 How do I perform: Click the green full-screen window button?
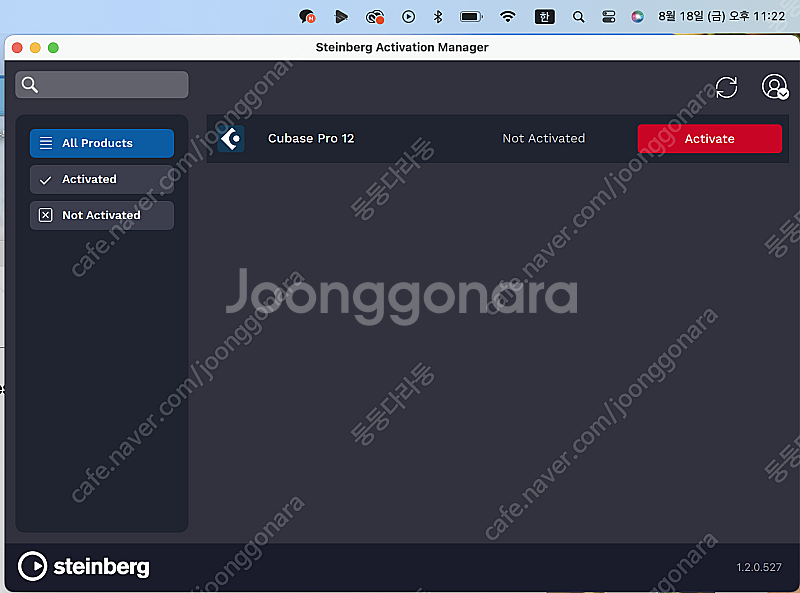[x=53, y=47]
